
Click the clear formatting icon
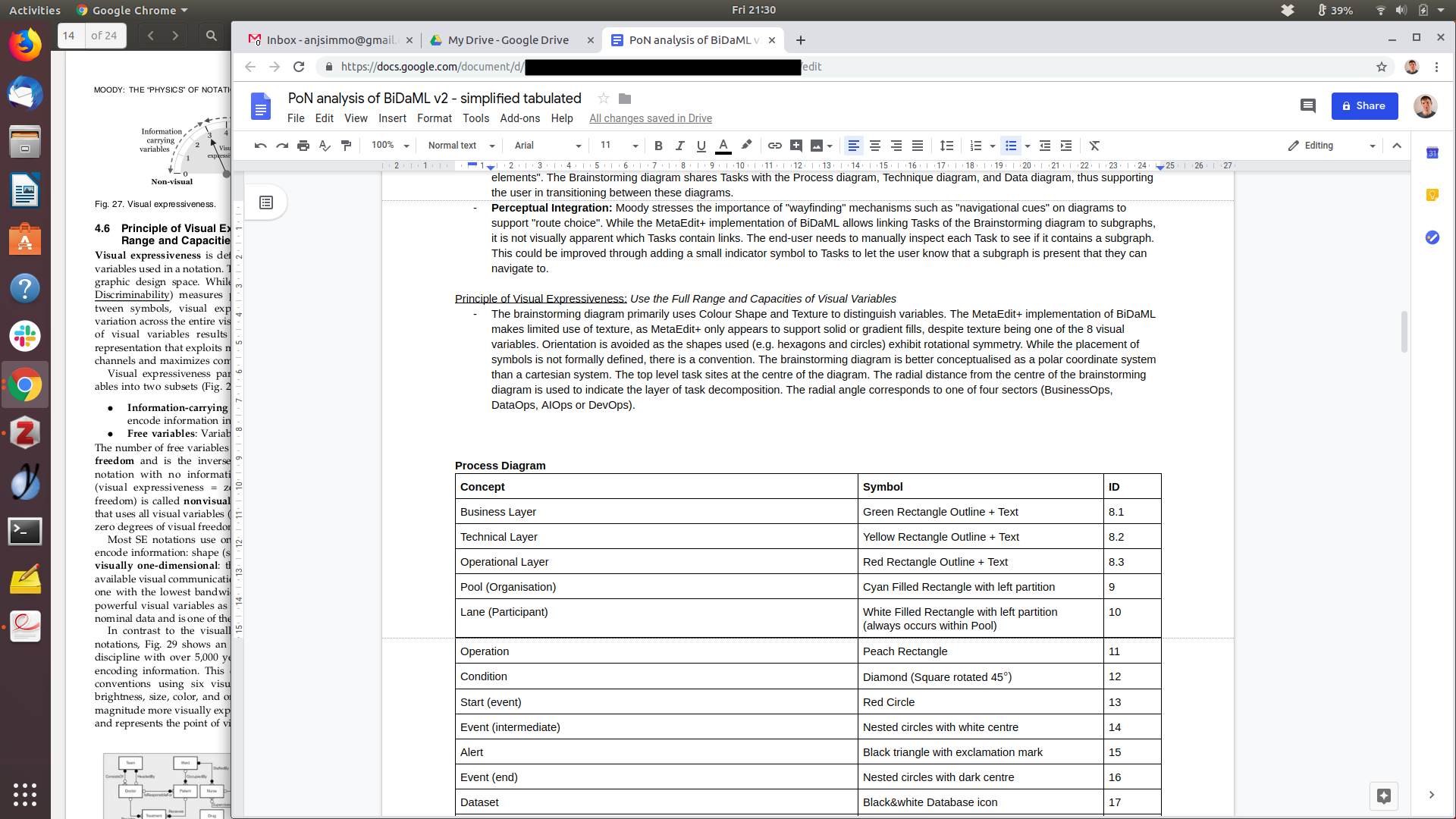pos(1094,146)
